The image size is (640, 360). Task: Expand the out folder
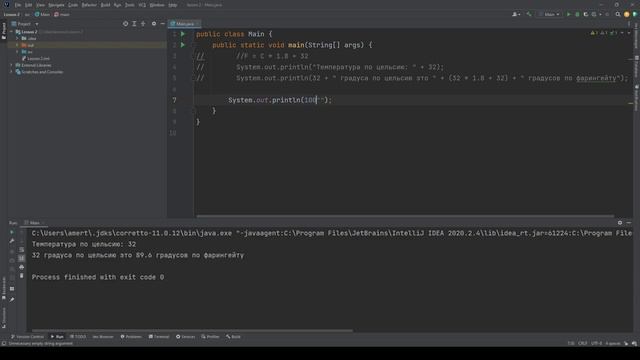coord(18,45)
